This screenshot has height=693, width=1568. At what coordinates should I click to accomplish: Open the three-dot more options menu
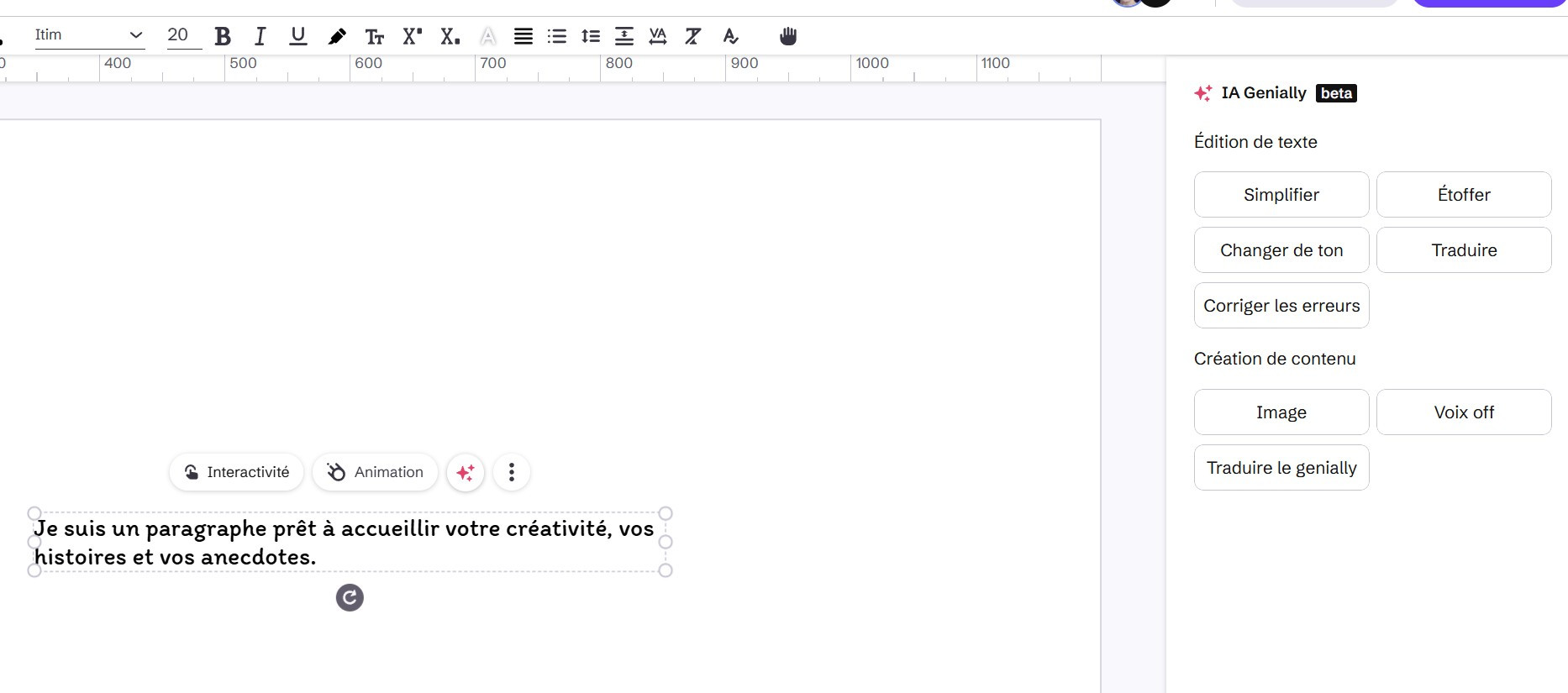coord(511,472)
